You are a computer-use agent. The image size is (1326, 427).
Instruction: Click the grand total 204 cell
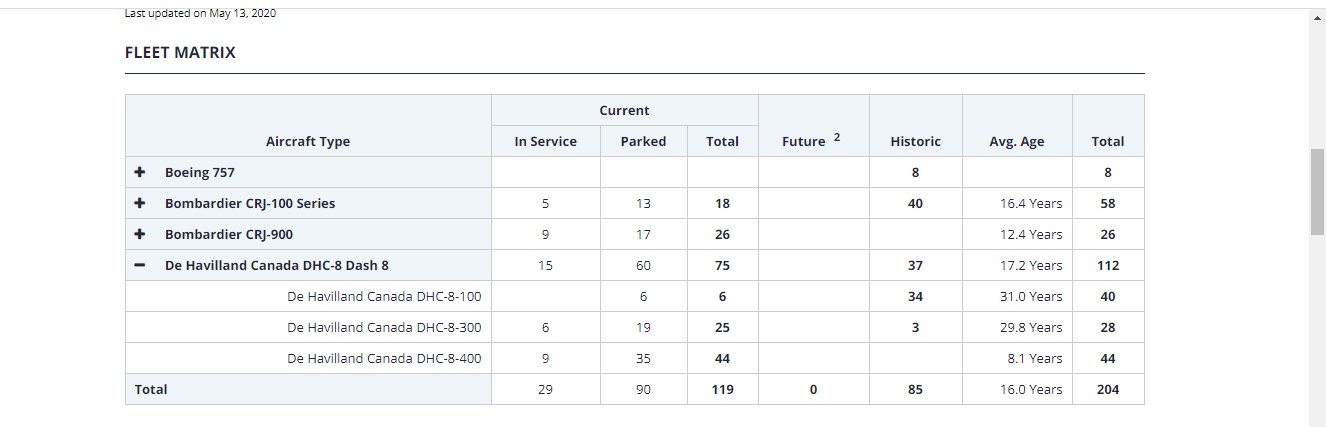(x=1108, y=389)
